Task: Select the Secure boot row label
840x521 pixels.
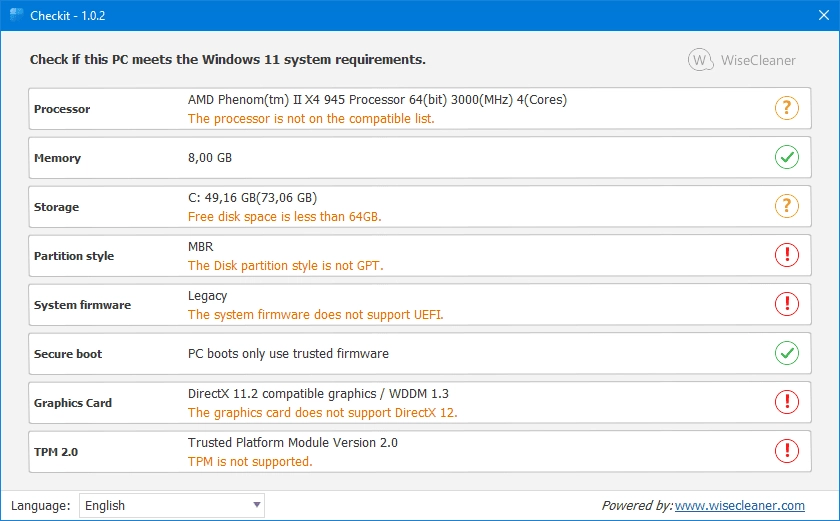Action: tap(68, 354)
